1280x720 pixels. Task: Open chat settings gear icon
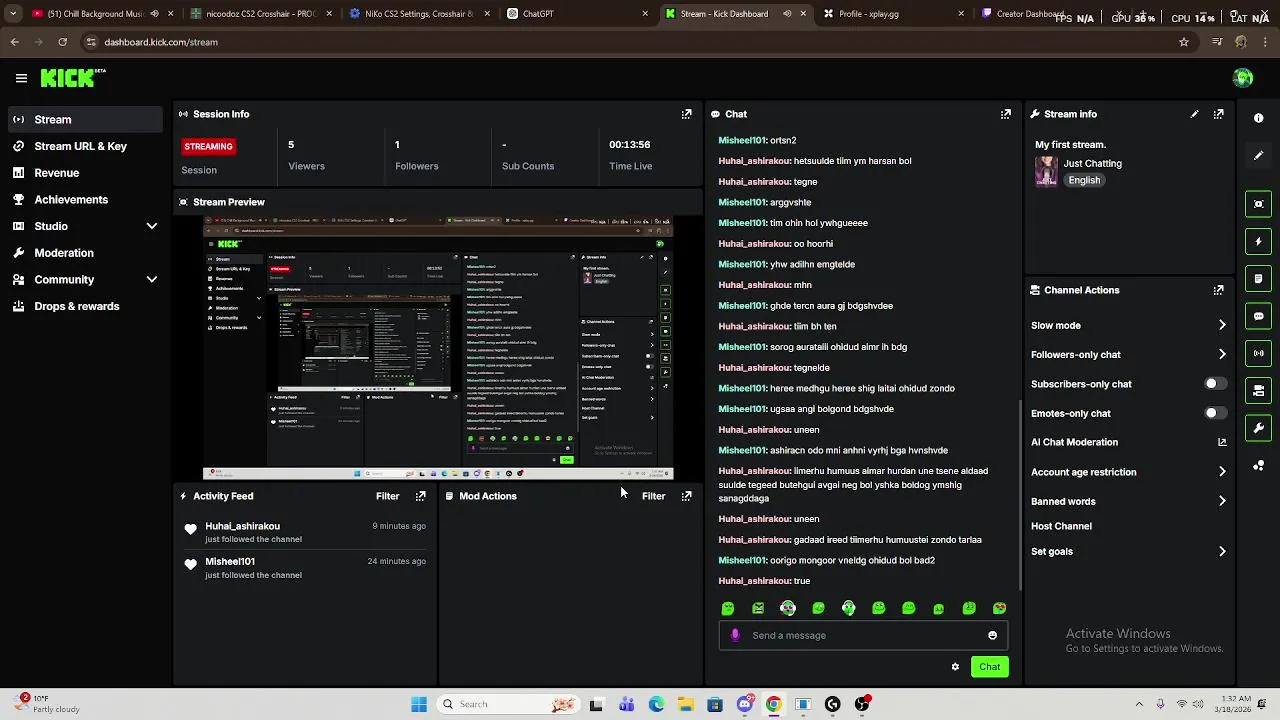tap(955, 666)
